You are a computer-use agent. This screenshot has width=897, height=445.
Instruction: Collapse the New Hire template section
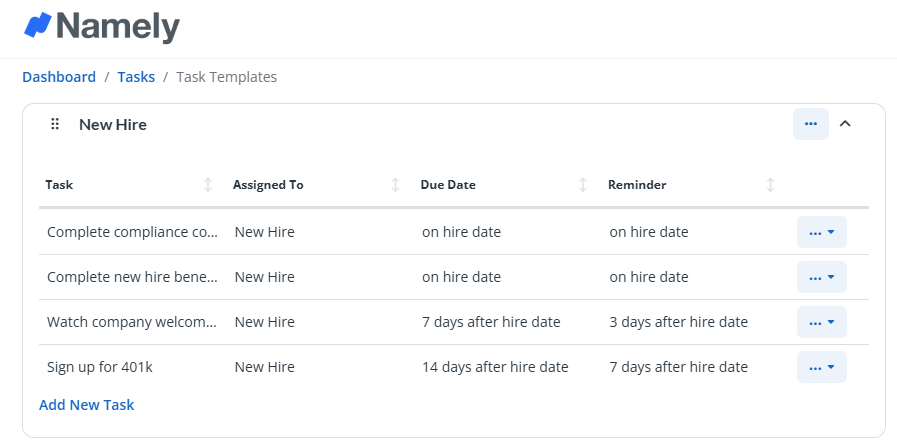tap(845, 124)
